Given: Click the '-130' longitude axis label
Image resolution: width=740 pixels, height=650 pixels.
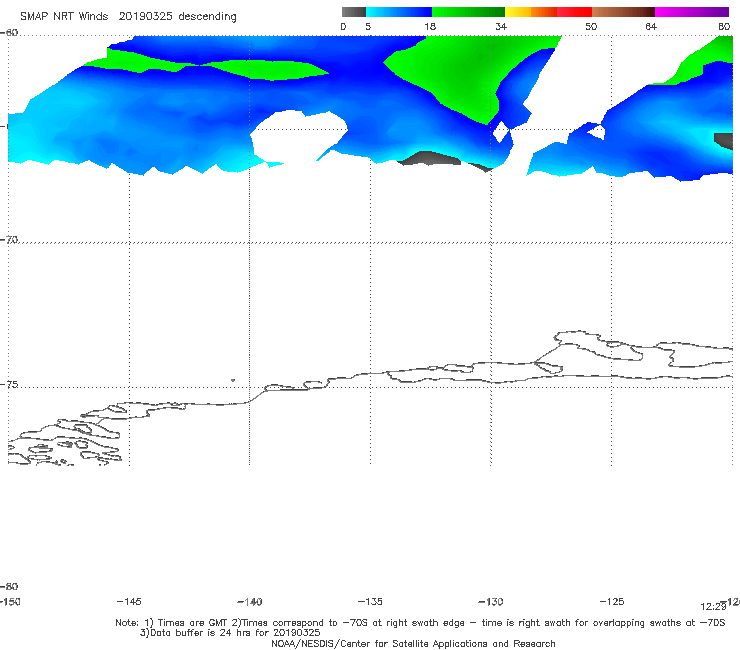Looking at the screenshot, I should pyautogui.click(x=491, y=602).
